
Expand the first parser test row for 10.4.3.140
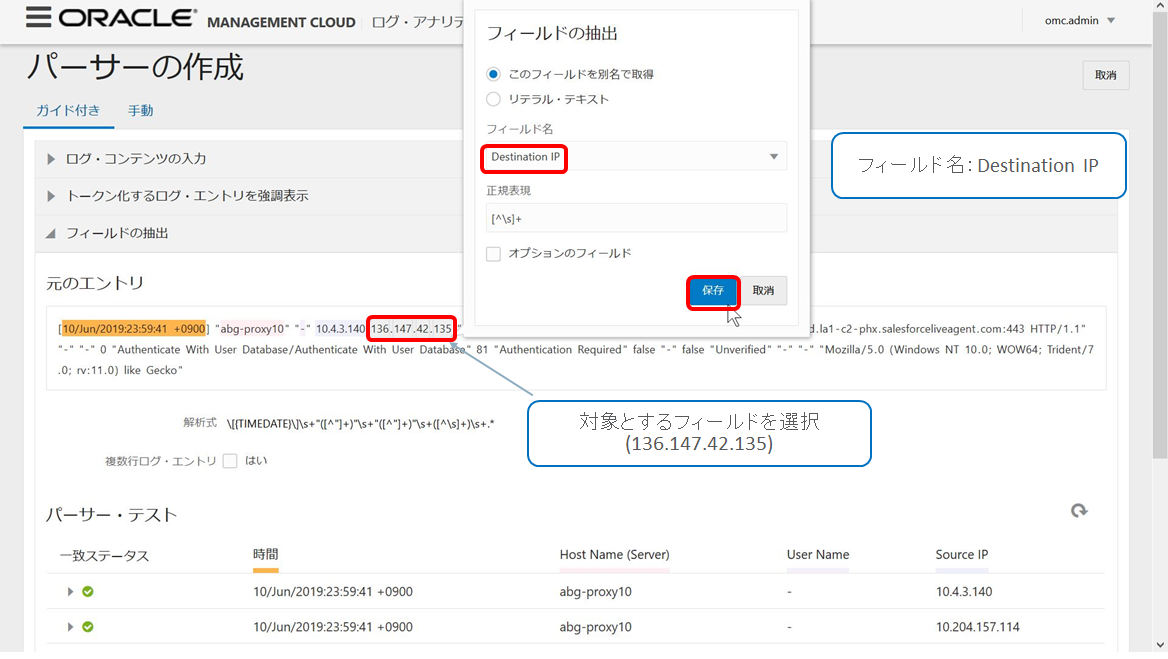[70, 591]
